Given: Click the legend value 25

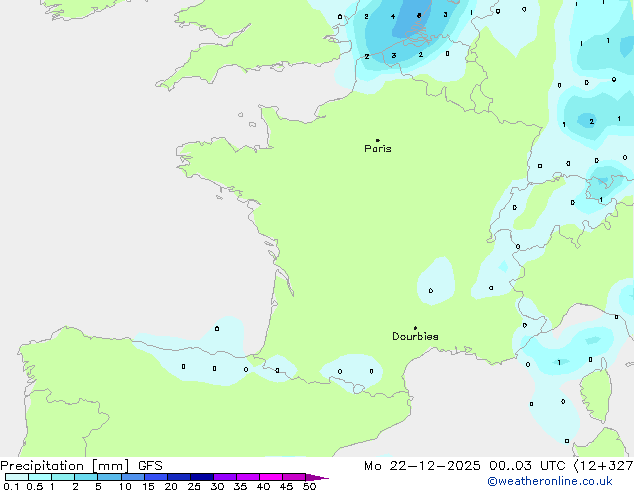Looking at the screenshot, I should [194, 486].
